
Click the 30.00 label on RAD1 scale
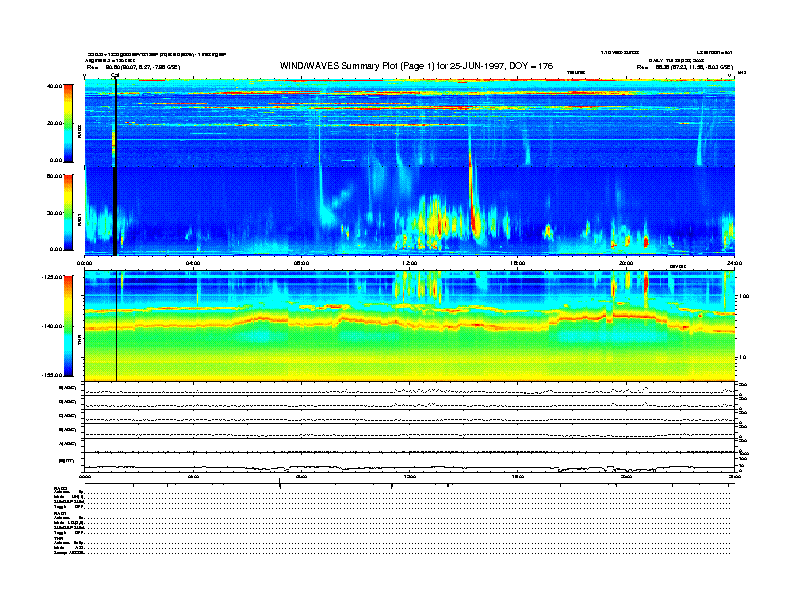[x=54, y=213]
